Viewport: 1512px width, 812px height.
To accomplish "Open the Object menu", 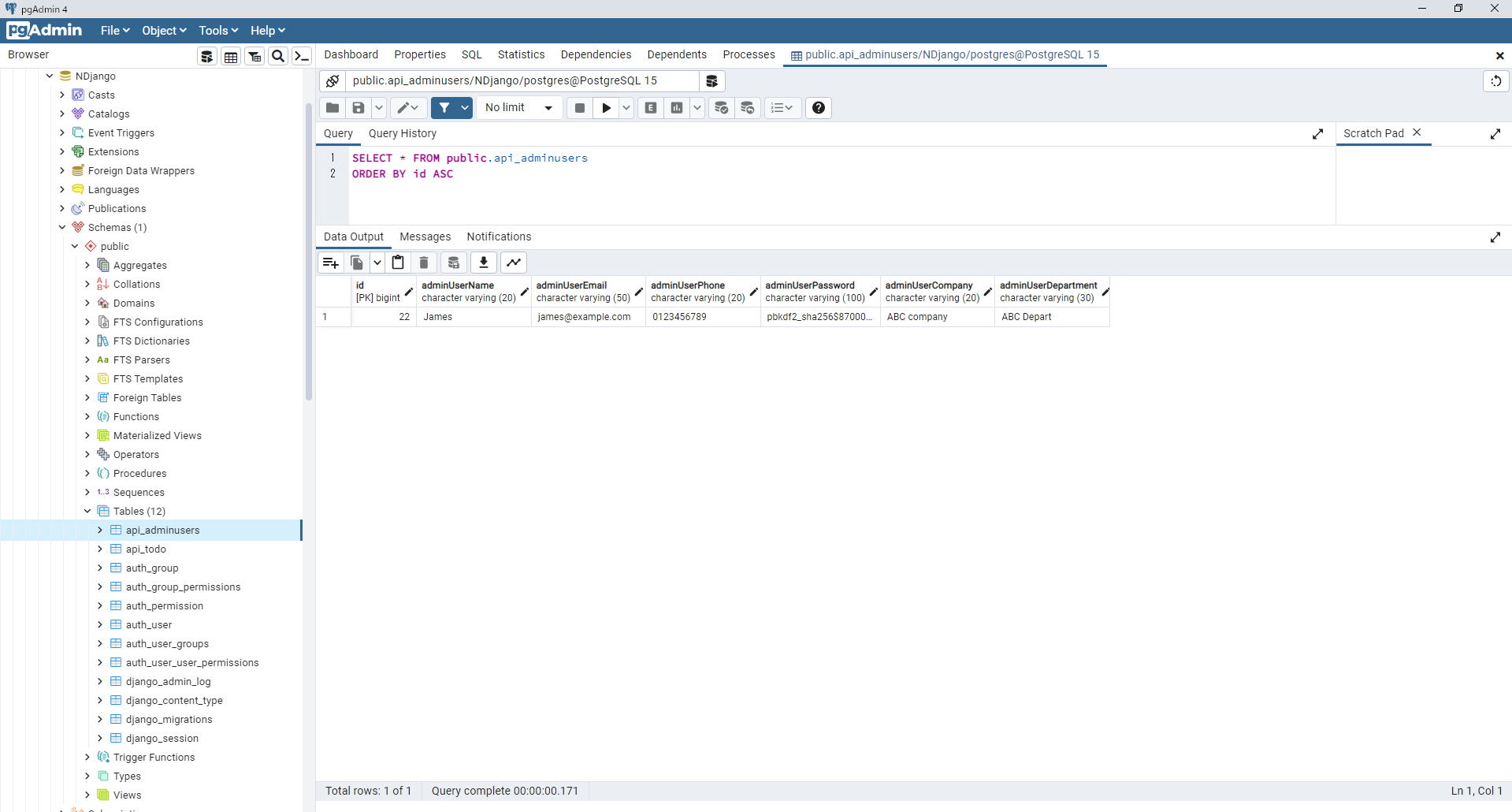I will pyautogui.click(x=164, y=31).
